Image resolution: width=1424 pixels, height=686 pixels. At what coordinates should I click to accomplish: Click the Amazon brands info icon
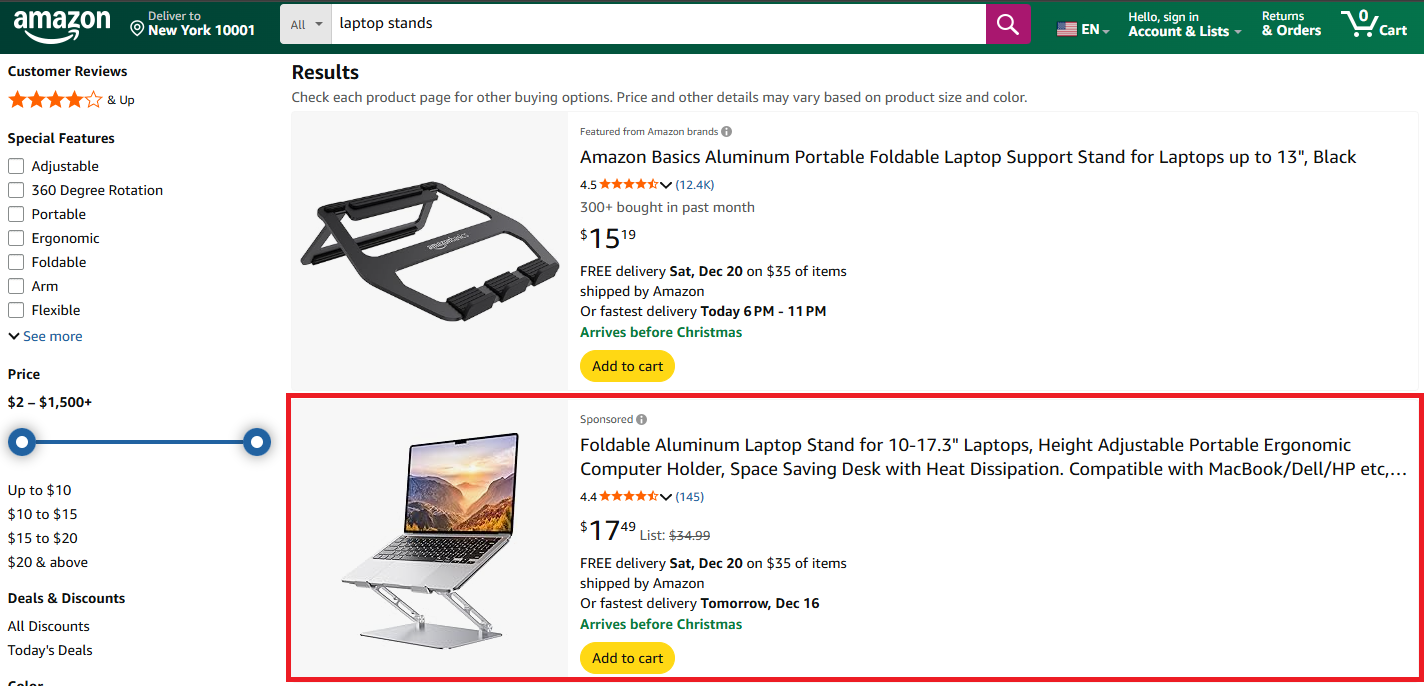tap(726, 131)
